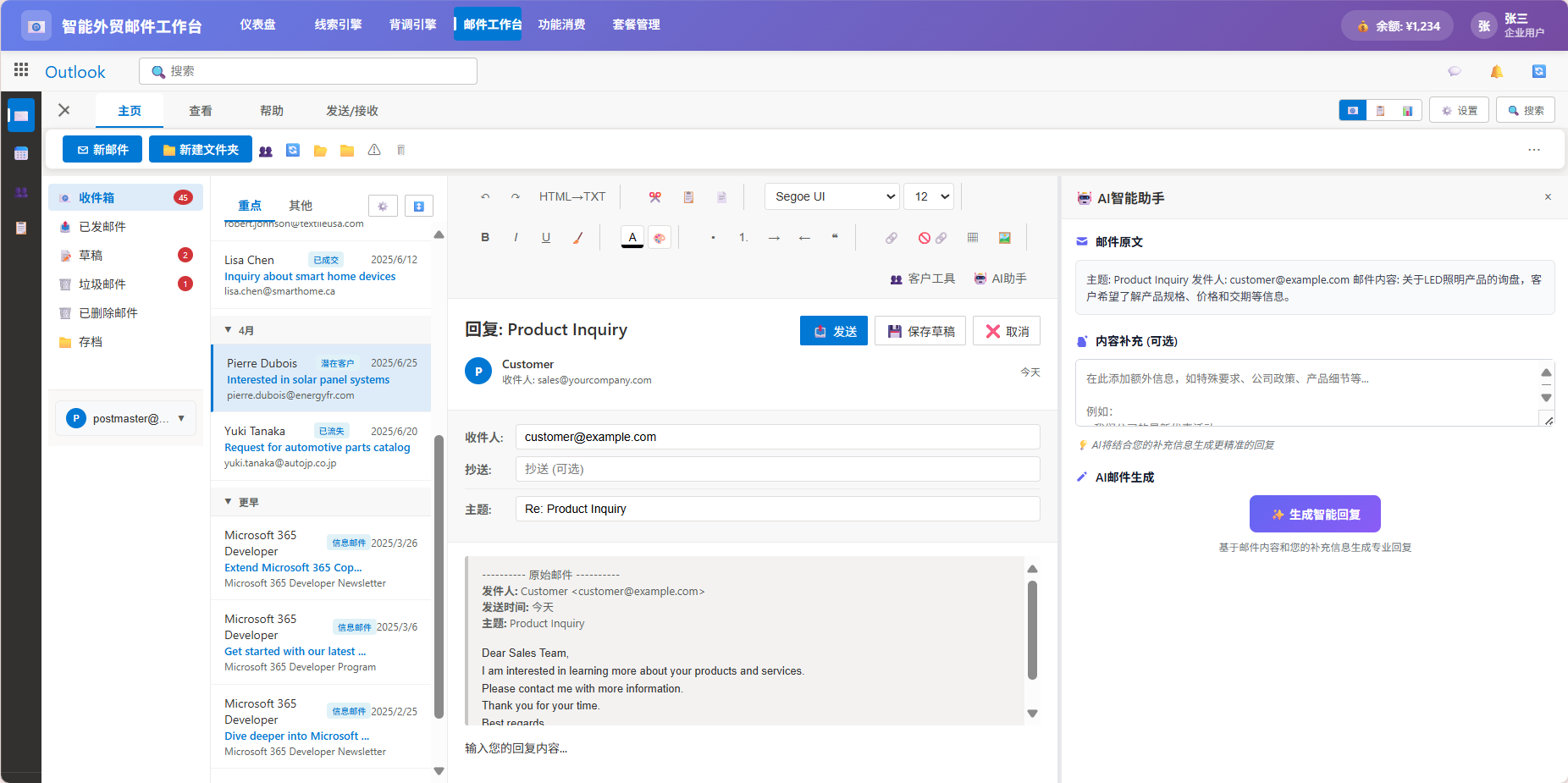Toggle bold formatting
This screenshot has width=1568, height=783.
[x=485, y=238]
